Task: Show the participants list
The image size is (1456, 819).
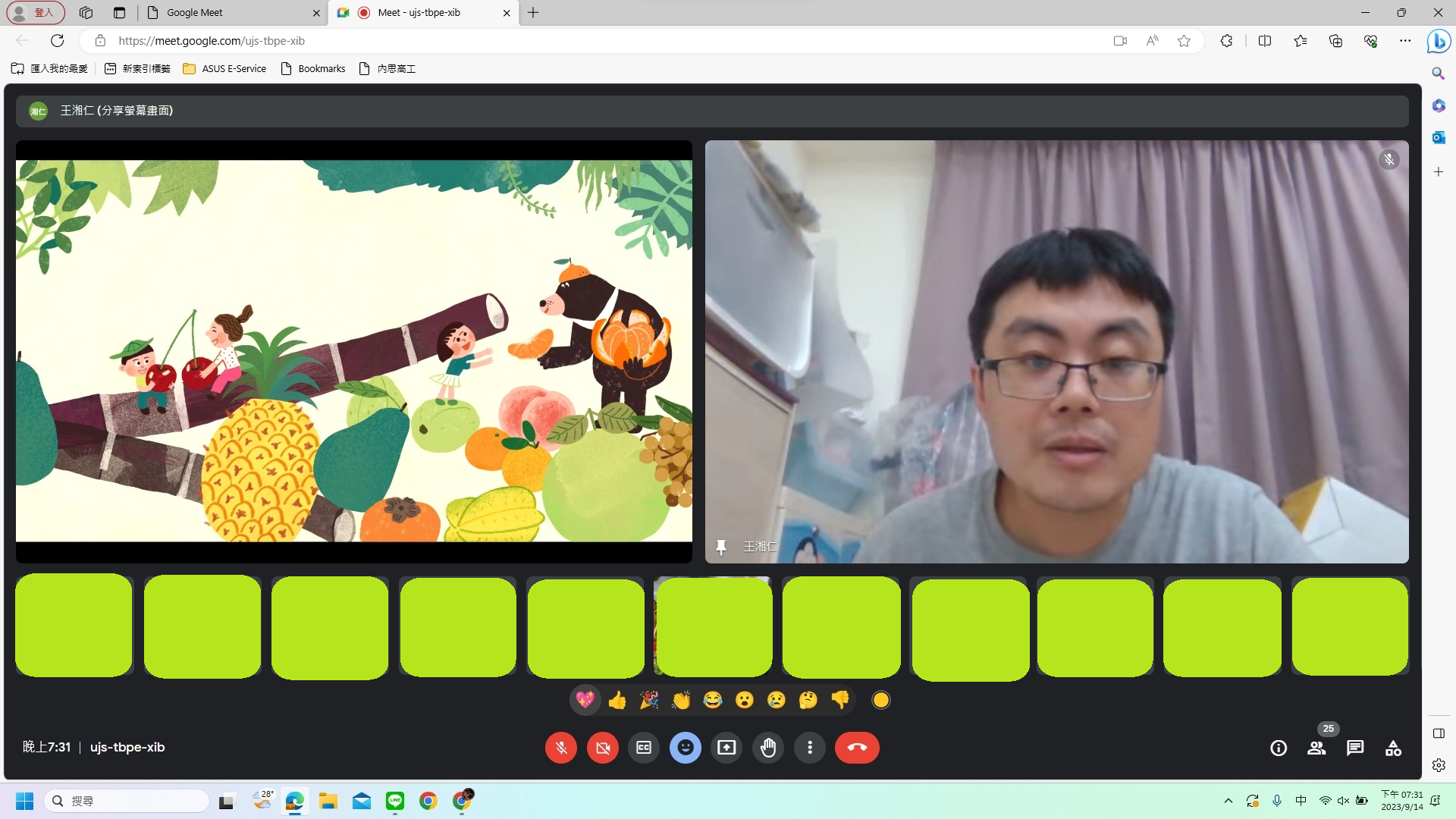Action: [1316, 748]
